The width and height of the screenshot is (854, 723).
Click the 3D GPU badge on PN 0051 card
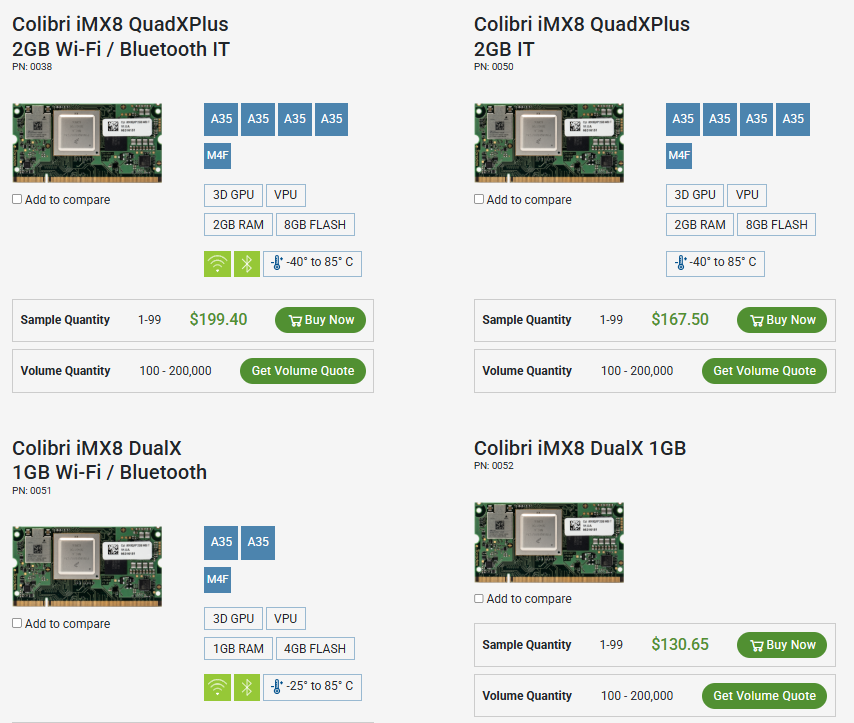tap(233, 618)
